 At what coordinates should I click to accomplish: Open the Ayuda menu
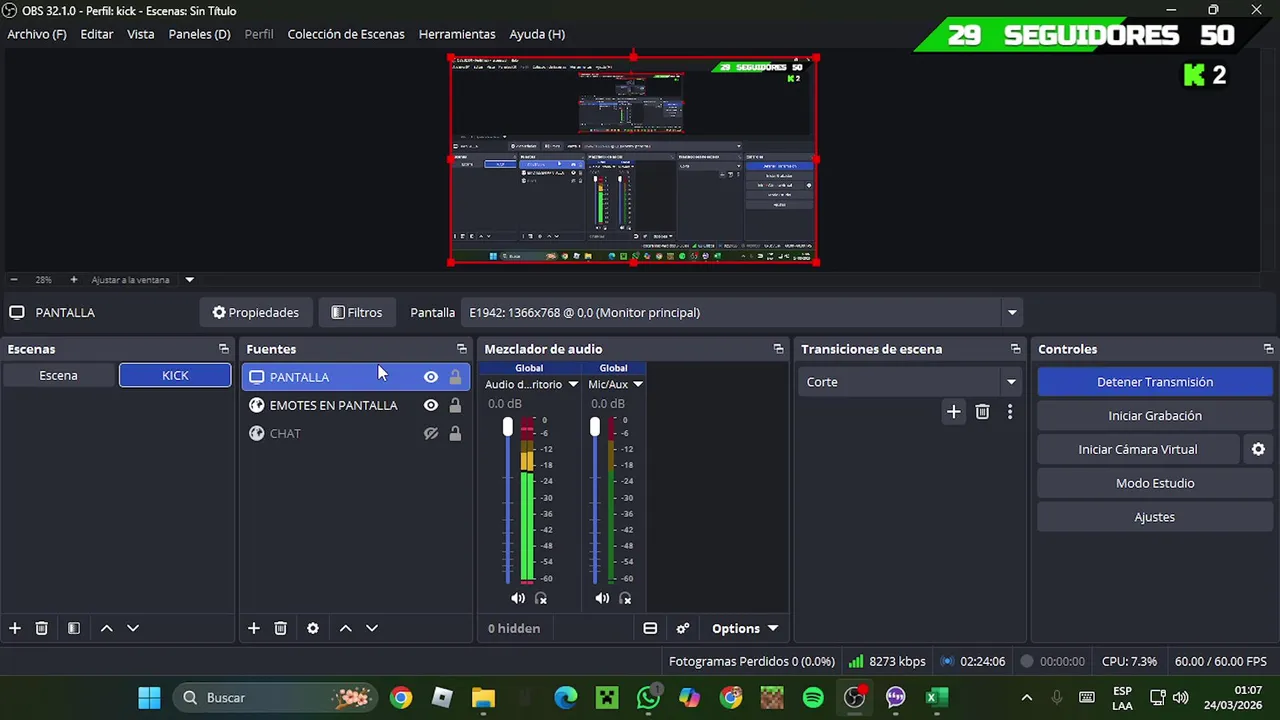click(537, 34)
